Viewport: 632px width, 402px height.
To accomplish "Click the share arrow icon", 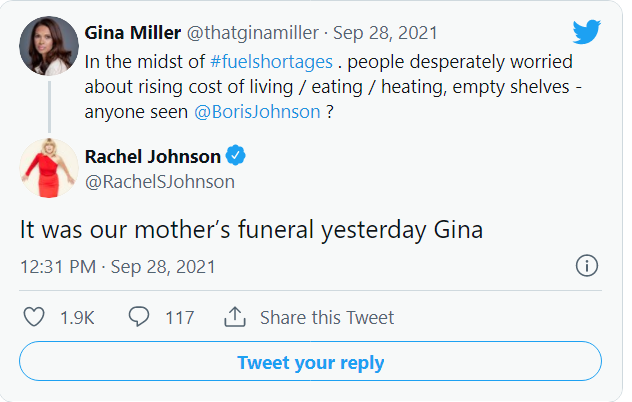I will pos(235,318).
